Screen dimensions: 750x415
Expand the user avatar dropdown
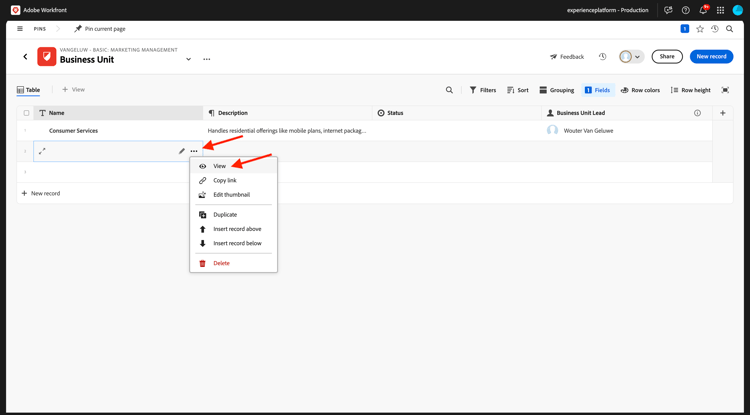(x=631, y=56)
